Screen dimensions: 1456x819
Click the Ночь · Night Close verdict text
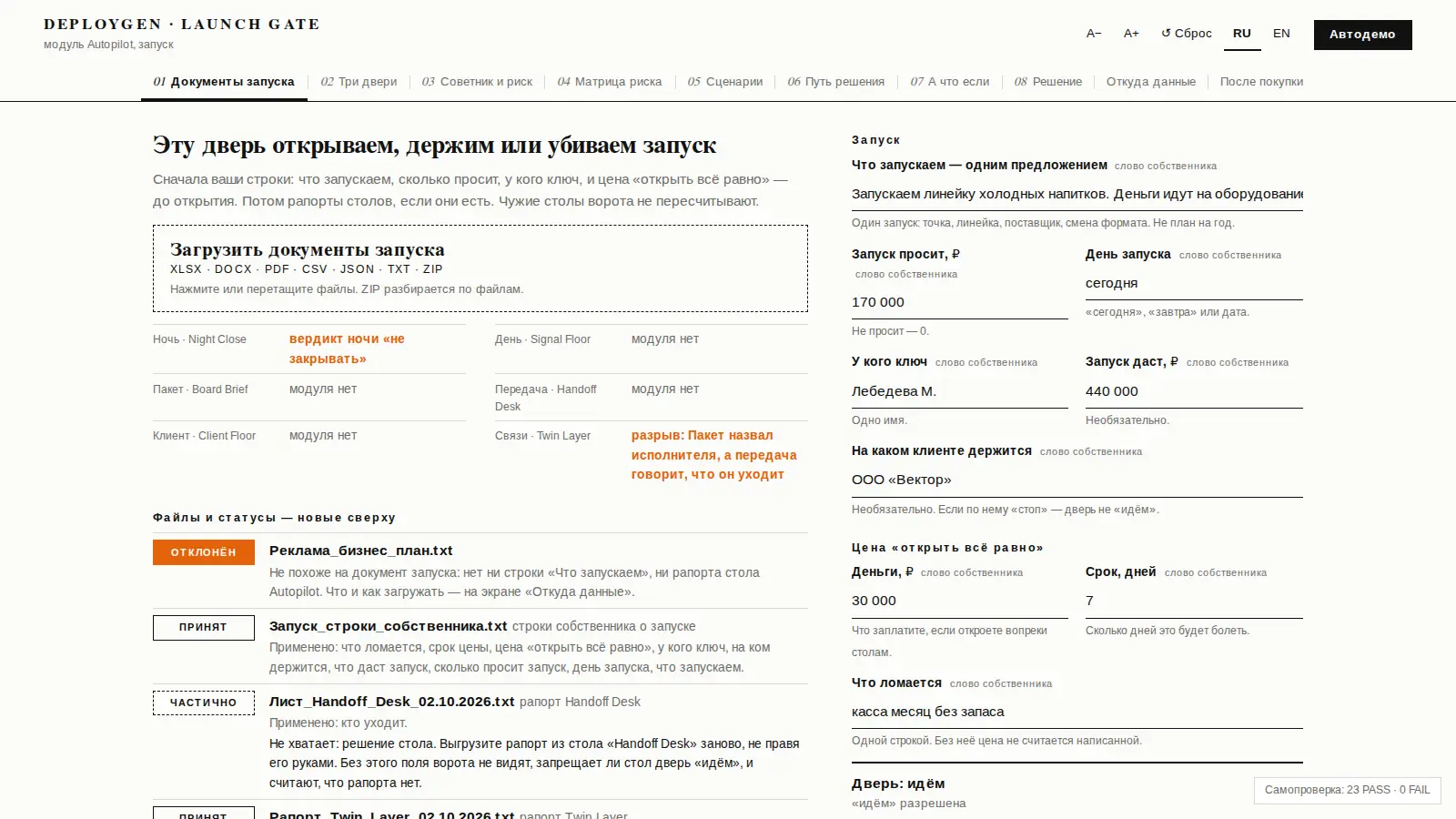coord(347,349)
